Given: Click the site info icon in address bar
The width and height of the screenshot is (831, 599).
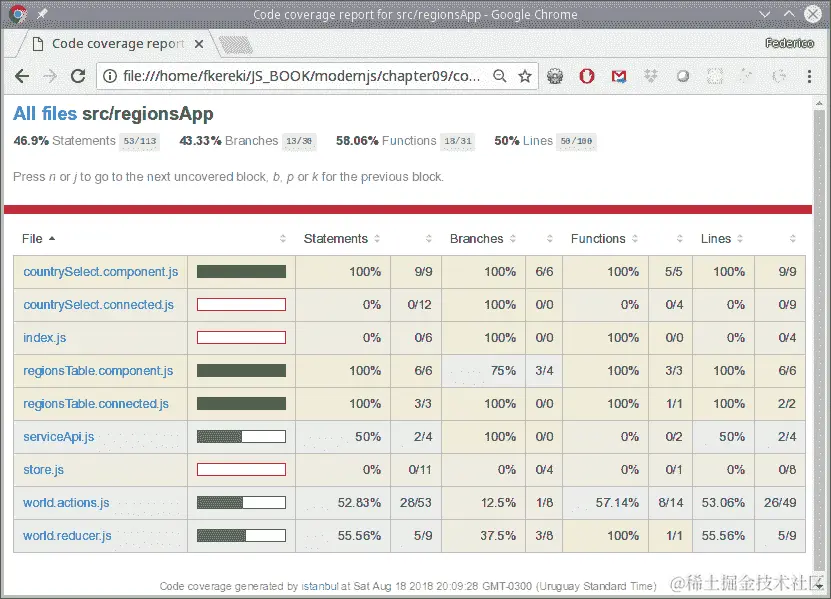Looking at the screenshot, I should [110, 76].
